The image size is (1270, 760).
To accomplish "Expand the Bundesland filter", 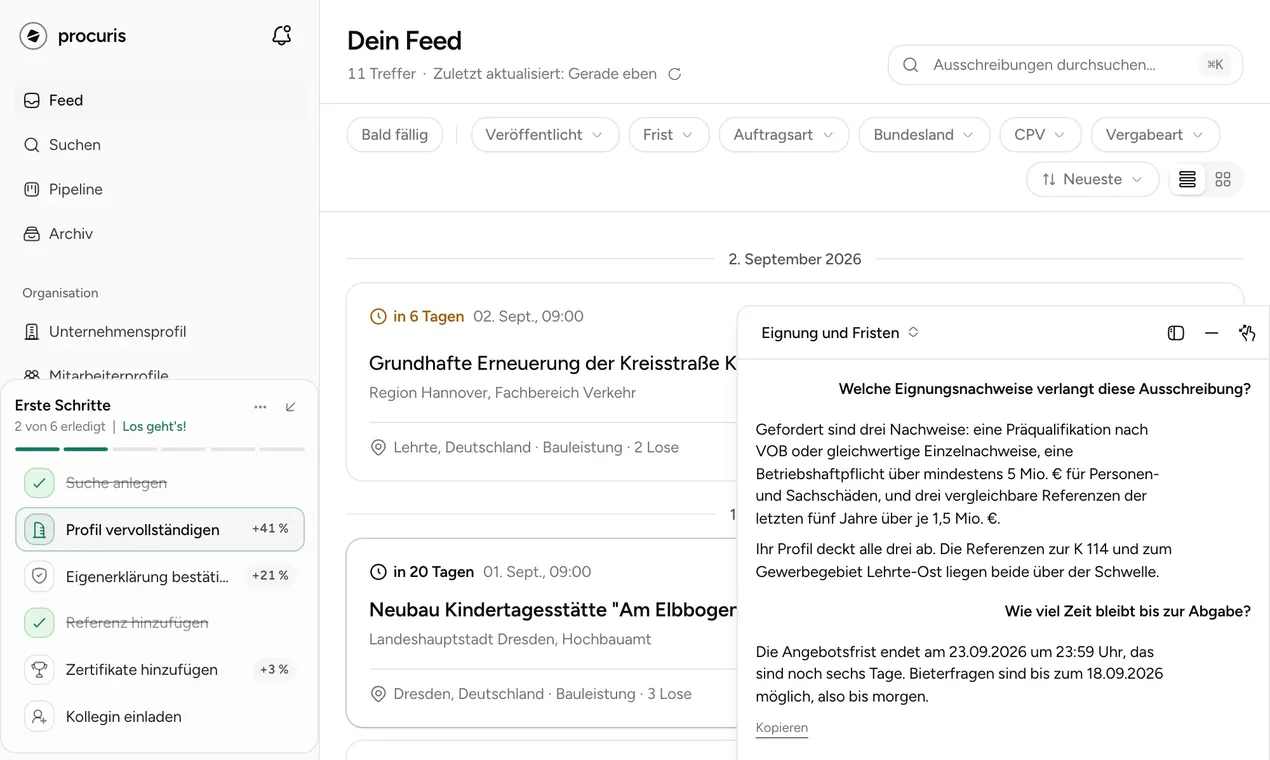I will point(925,135).
